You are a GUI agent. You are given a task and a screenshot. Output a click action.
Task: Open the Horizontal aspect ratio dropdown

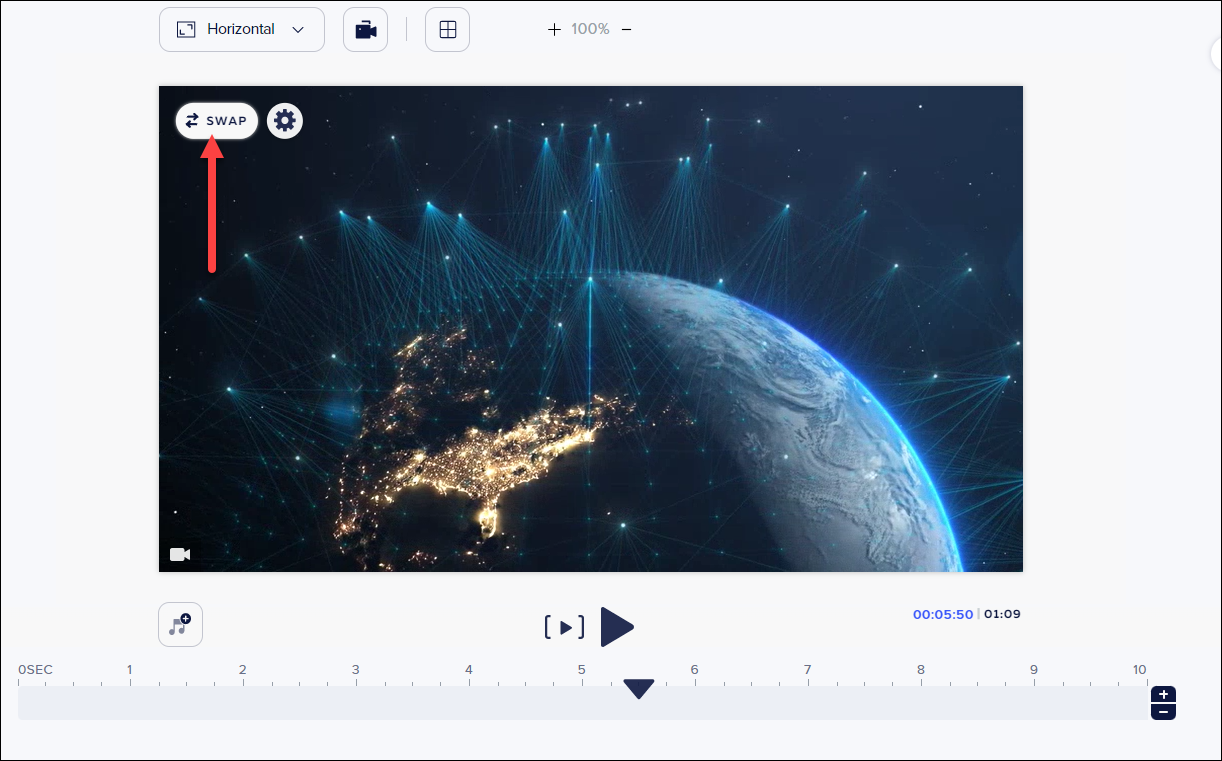click(242, 30)
